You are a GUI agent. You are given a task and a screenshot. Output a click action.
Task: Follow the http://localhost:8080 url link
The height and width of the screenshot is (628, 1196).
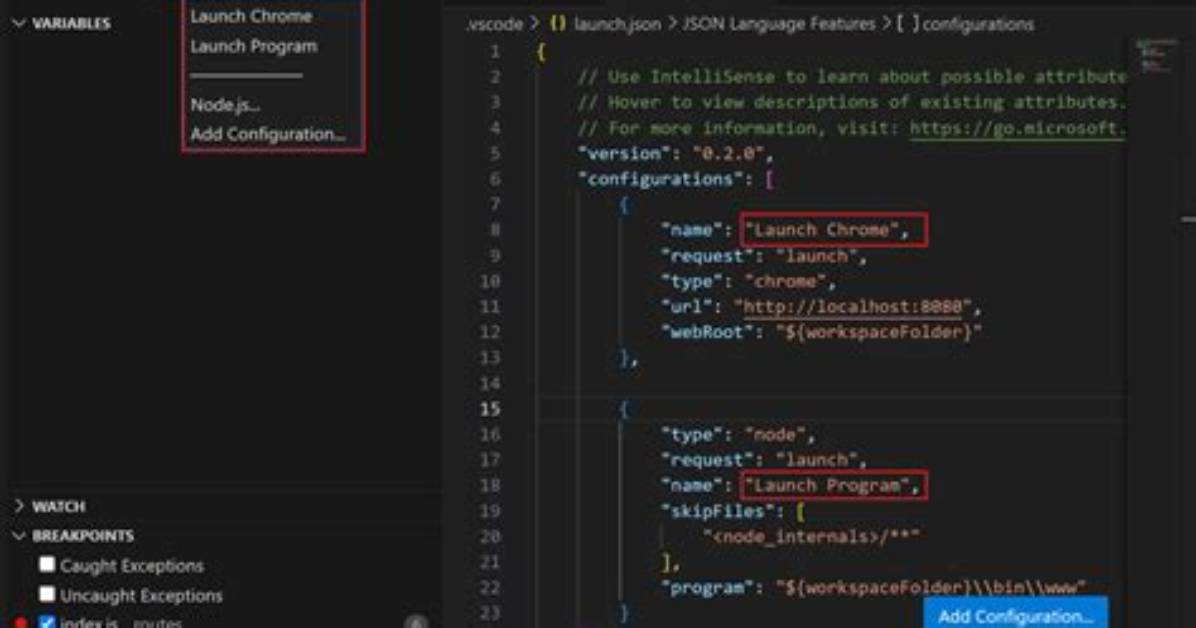click(853, 307)
